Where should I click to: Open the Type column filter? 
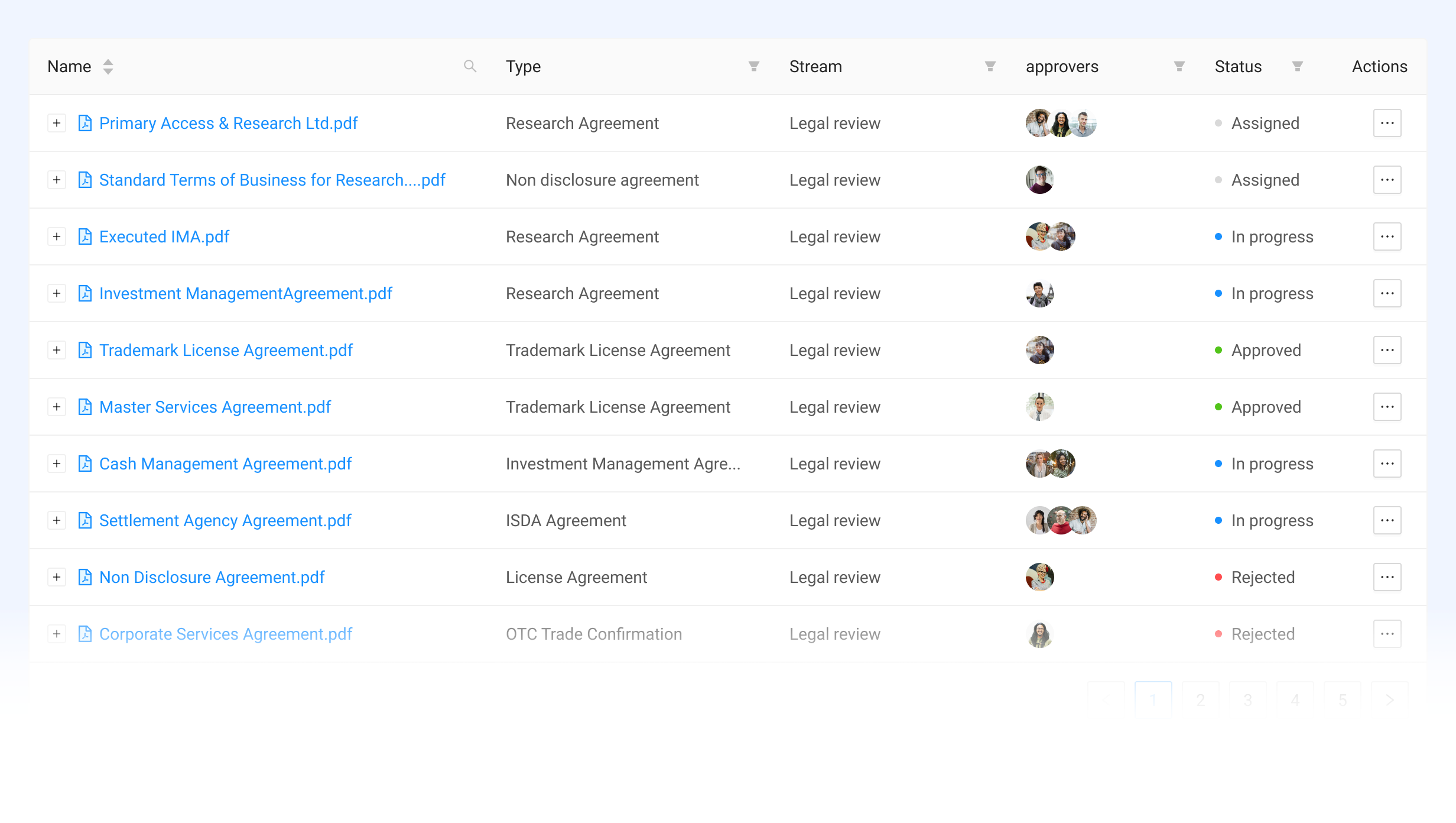click(753, 66)
